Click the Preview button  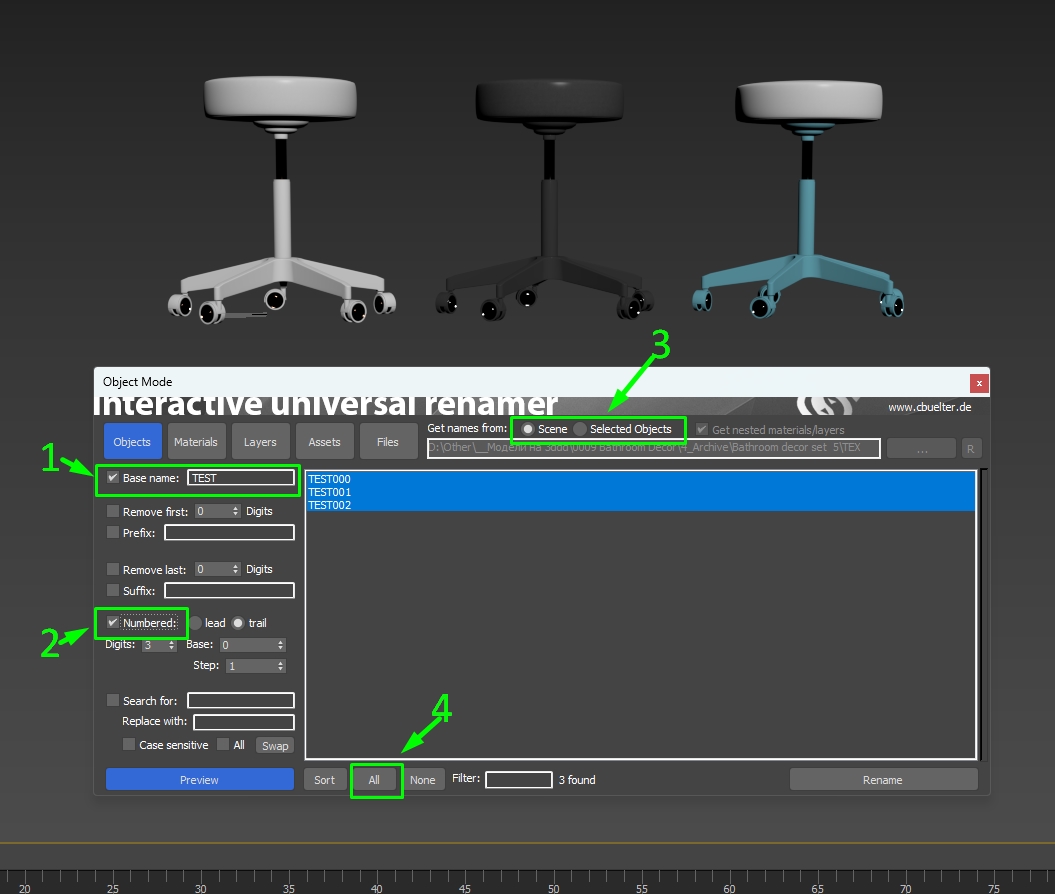tap(199, 780)
